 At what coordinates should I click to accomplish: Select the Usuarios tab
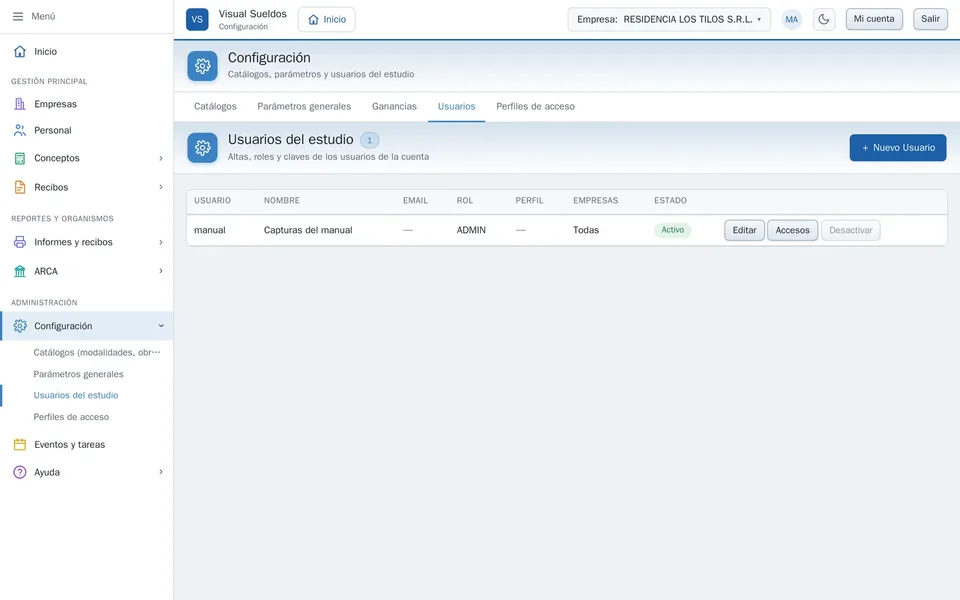tap(456, 107)
